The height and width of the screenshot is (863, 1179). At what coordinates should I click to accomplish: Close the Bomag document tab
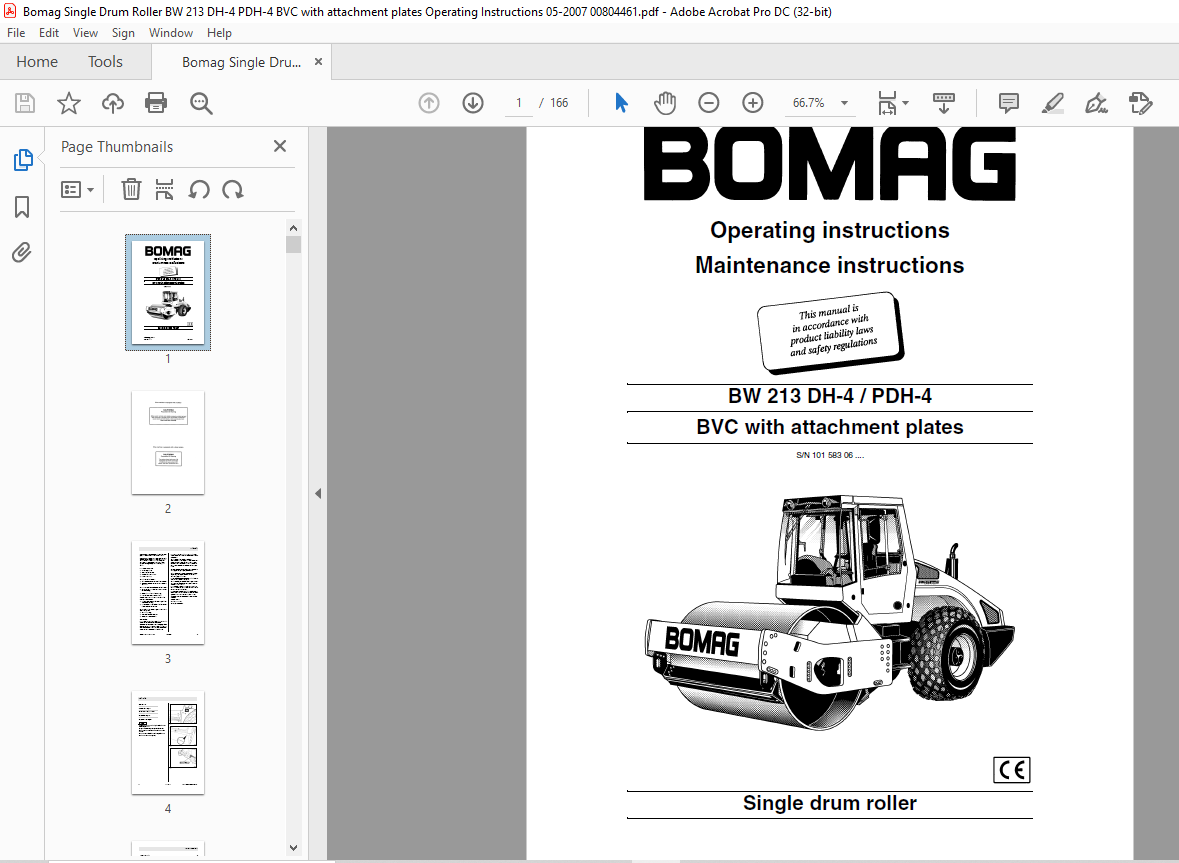click(318, 62)
